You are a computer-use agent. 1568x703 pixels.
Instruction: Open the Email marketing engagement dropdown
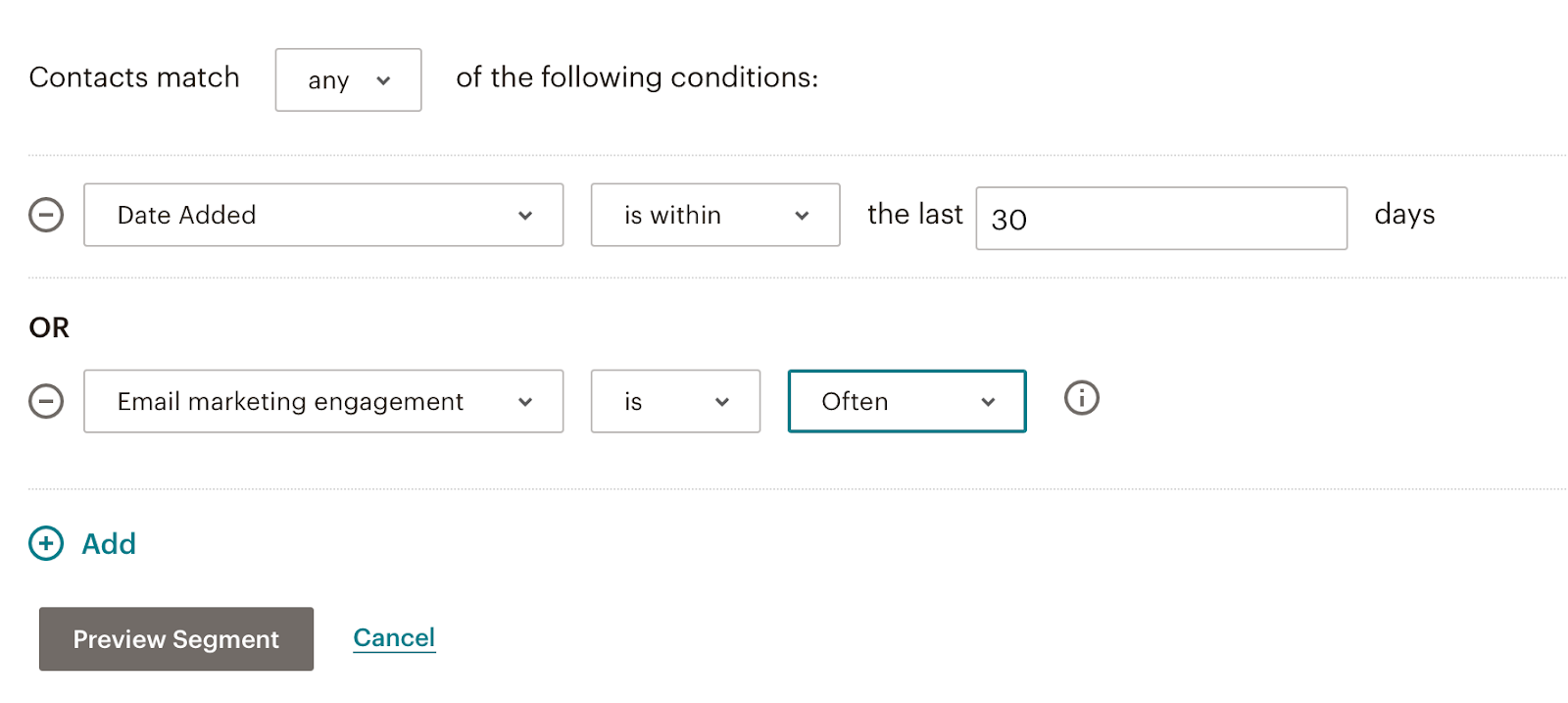pos(322,401)
